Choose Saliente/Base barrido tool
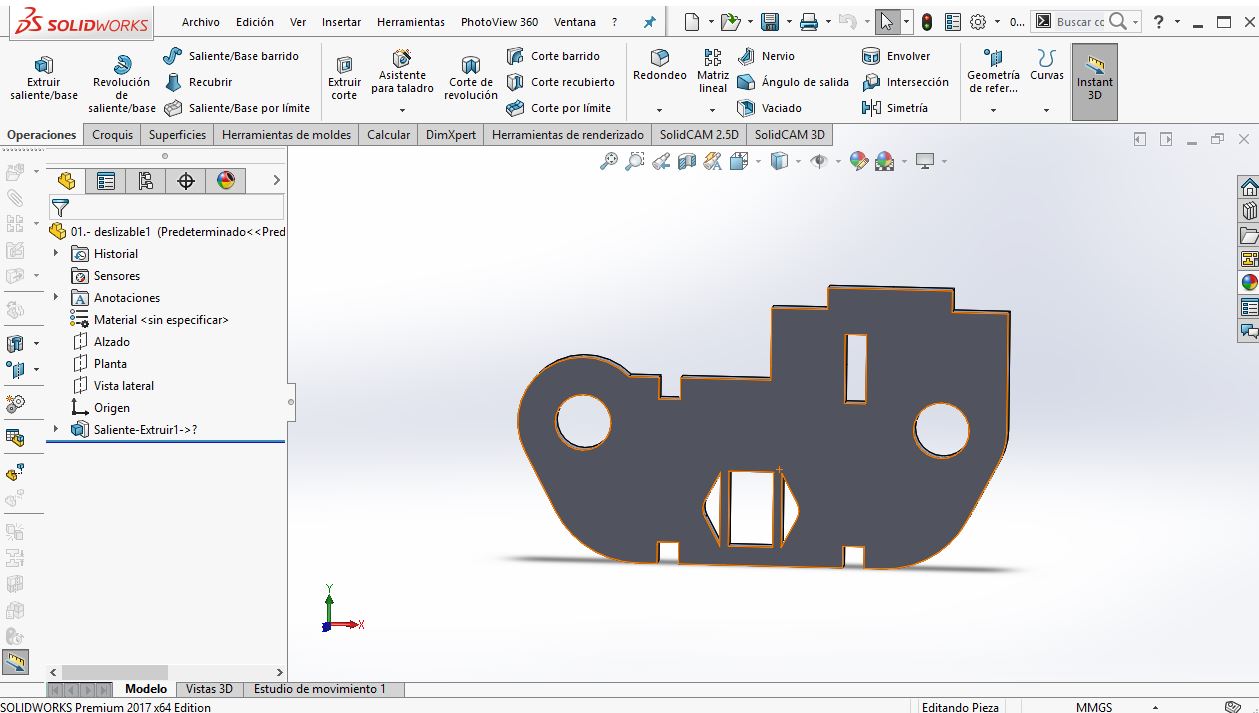Image resolution: width=1259 pixels, height=713 pixels. [x=231, y=56]
